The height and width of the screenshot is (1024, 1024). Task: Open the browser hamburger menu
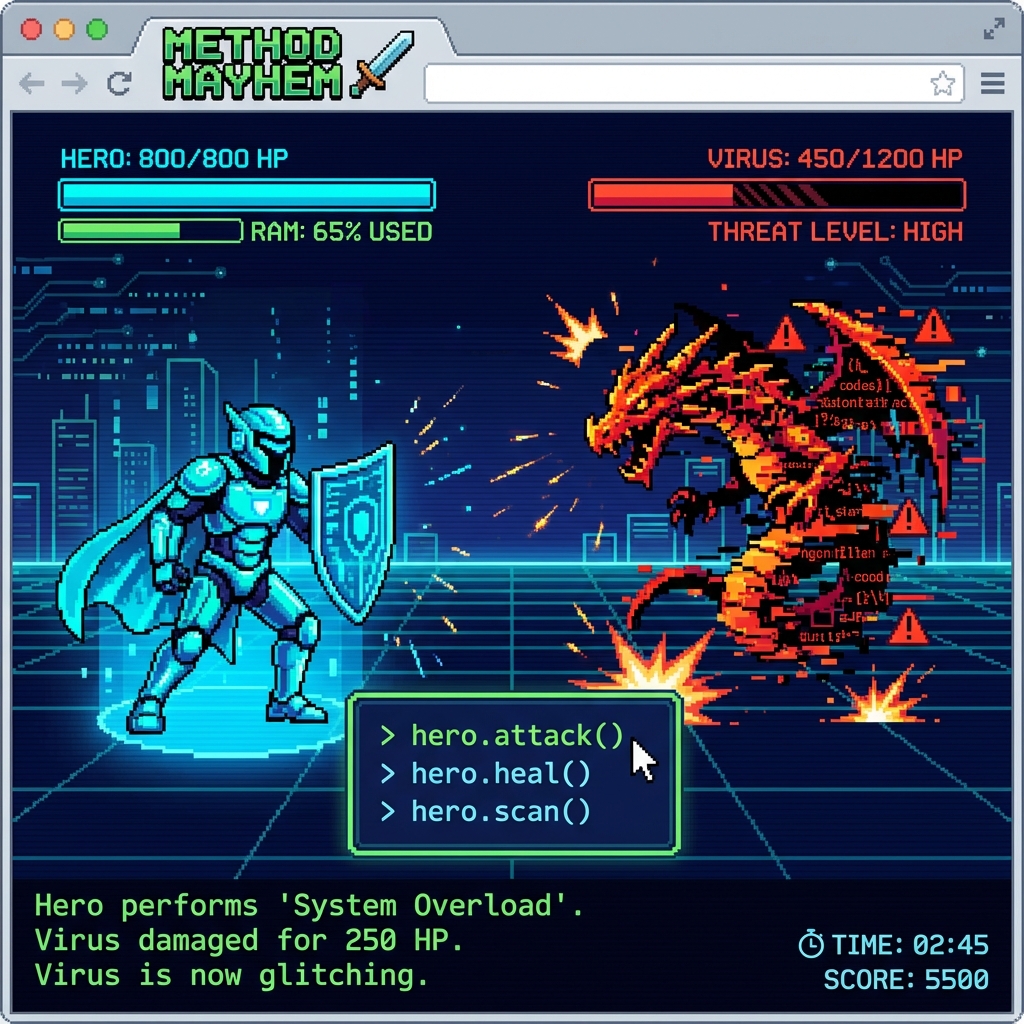pyautogui.click(x=992, y=84)
